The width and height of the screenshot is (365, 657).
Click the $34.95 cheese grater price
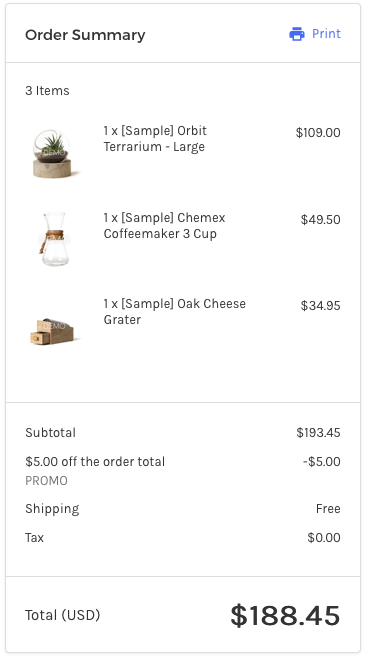[321, 305]
